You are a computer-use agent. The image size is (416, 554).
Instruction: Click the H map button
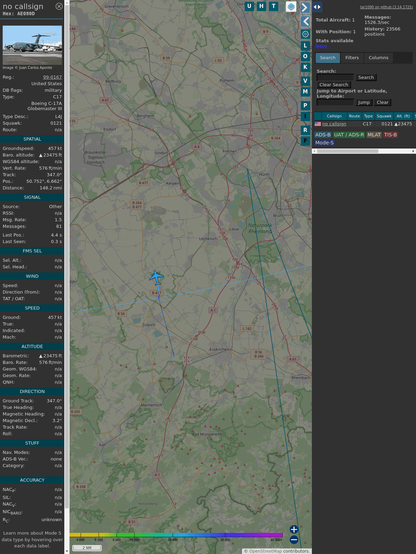pos(262,6)
